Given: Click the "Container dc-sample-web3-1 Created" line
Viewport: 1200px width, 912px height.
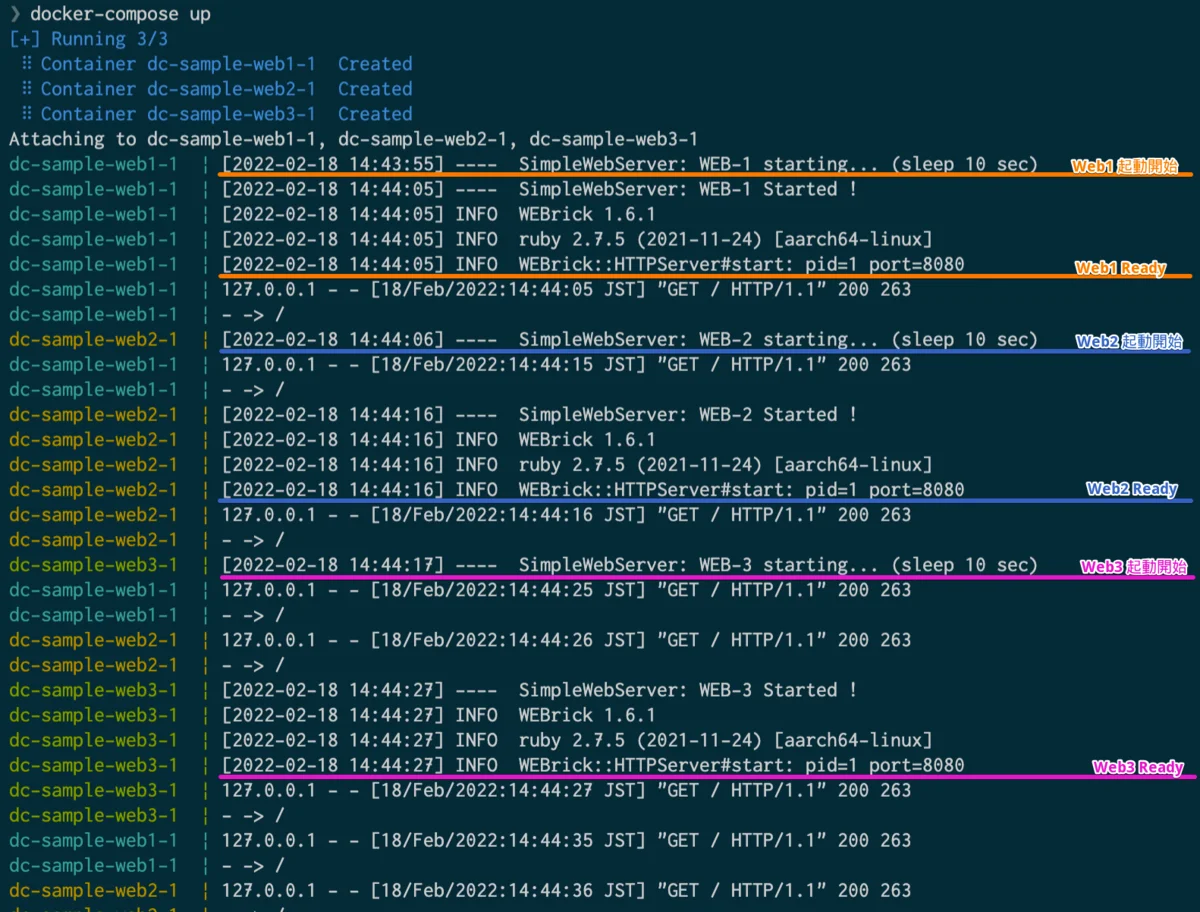Looking at the screenshot, I should point(216,114).
